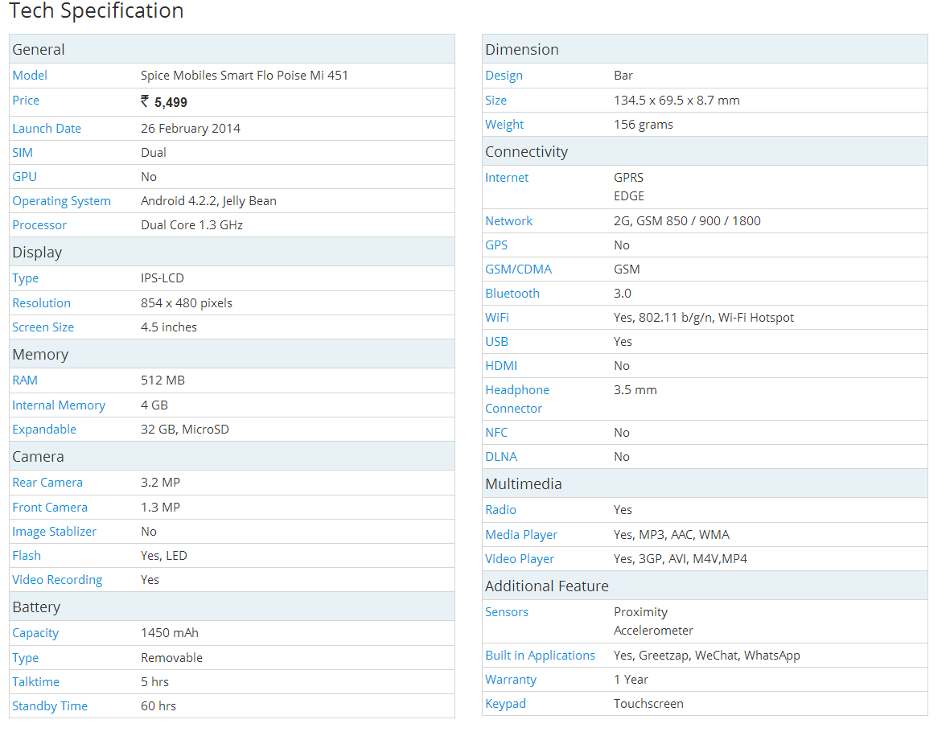Select the GSM/CDMA link
The height and width of the screenshot is (732, 950).
click(519, 270)
